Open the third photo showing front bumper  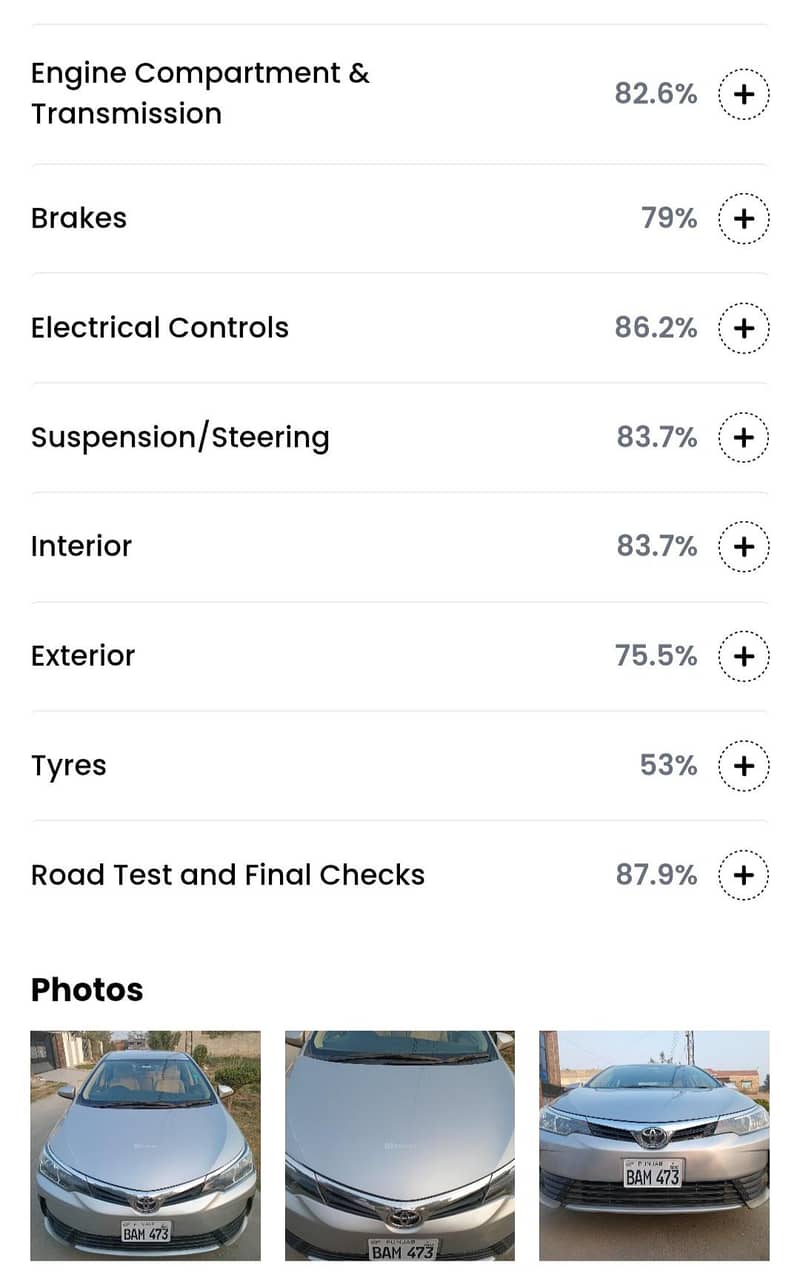click(x=654, y=1145)
